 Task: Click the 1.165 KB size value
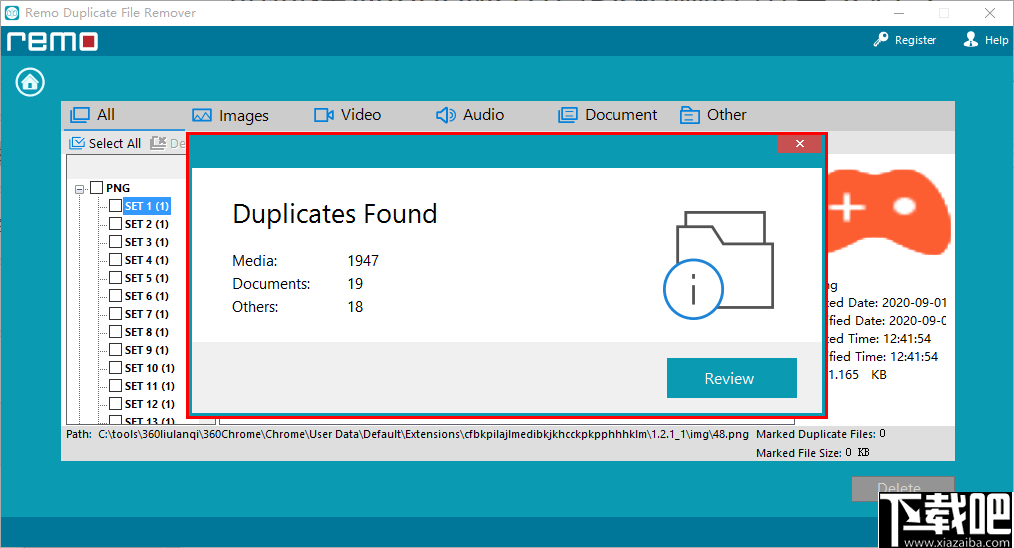[x=858, y=375]
